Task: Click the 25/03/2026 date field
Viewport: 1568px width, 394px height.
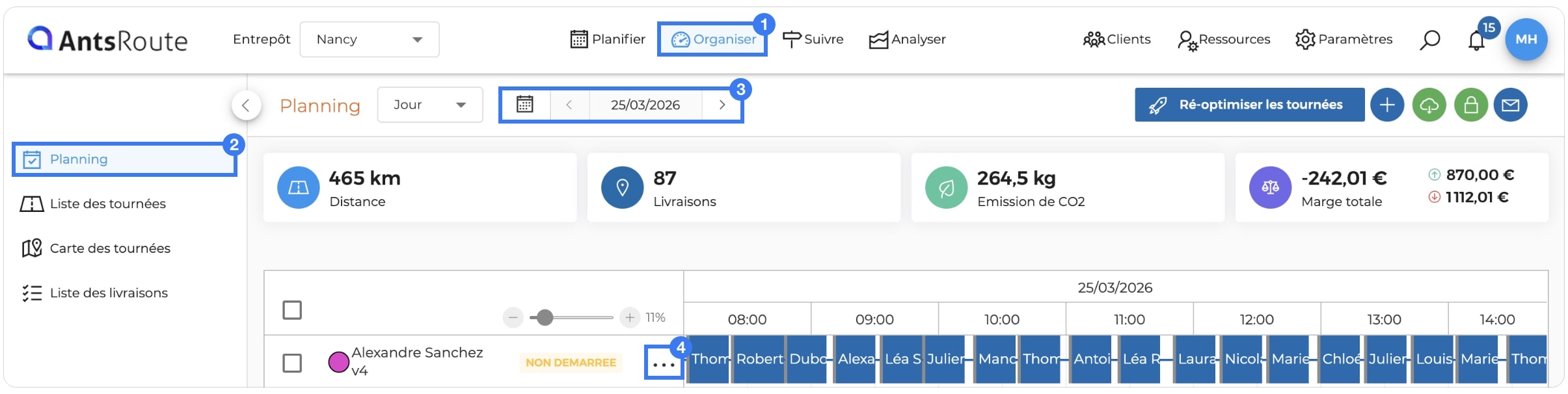Action: pyautogui.click(x=645, y=105)
